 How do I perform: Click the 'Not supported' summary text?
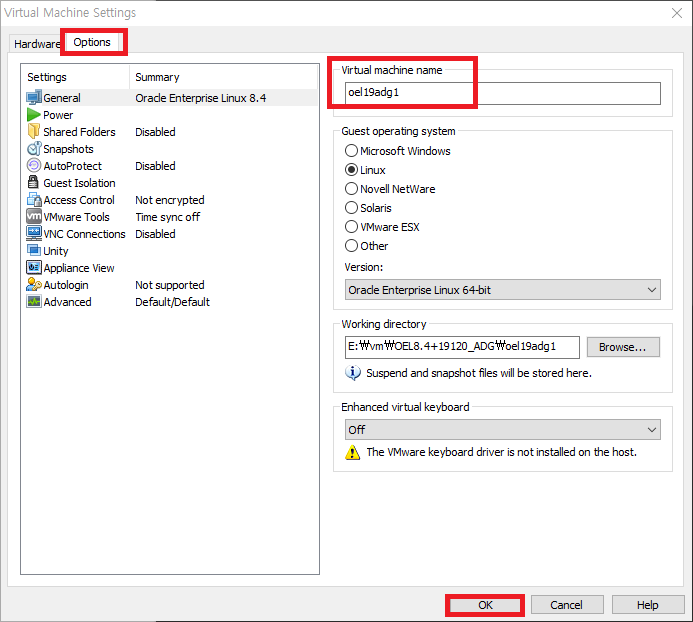coord(170,285)
